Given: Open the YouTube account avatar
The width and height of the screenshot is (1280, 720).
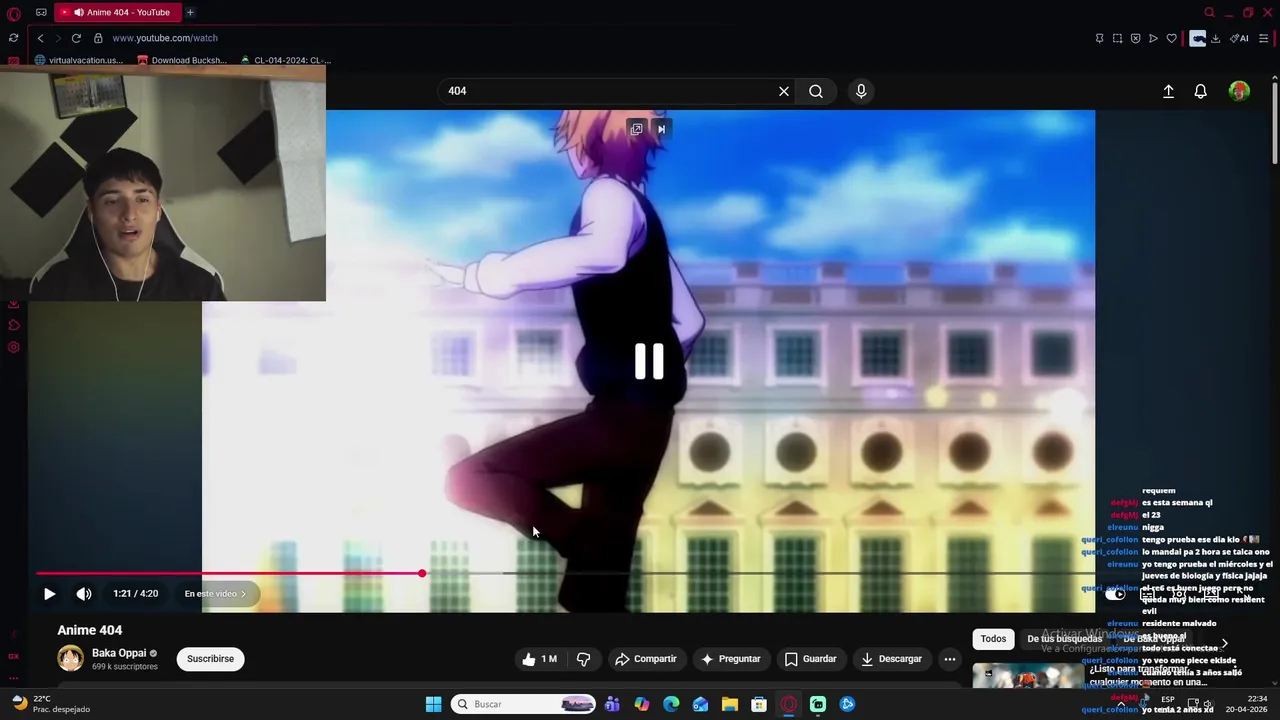Looking at the screenshot, I should click(x=1239, y=91).
